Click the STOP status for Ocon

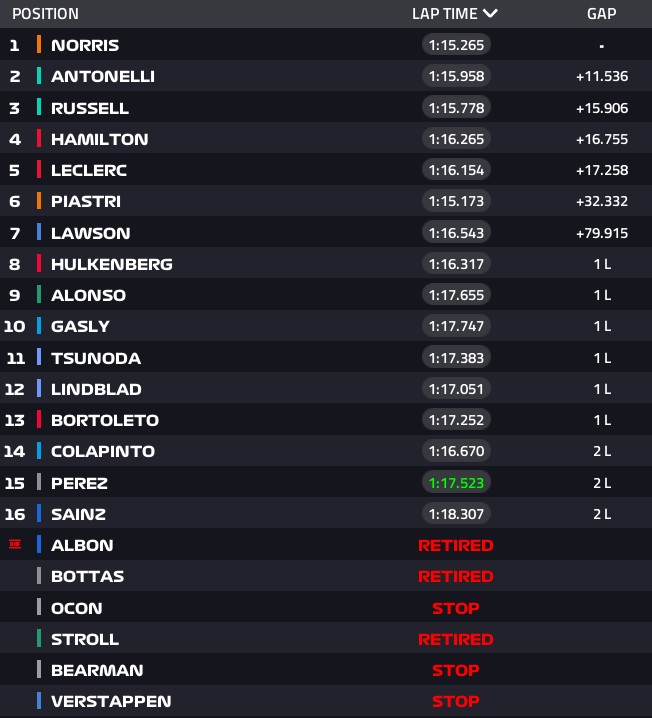click(x=456, y=608)
